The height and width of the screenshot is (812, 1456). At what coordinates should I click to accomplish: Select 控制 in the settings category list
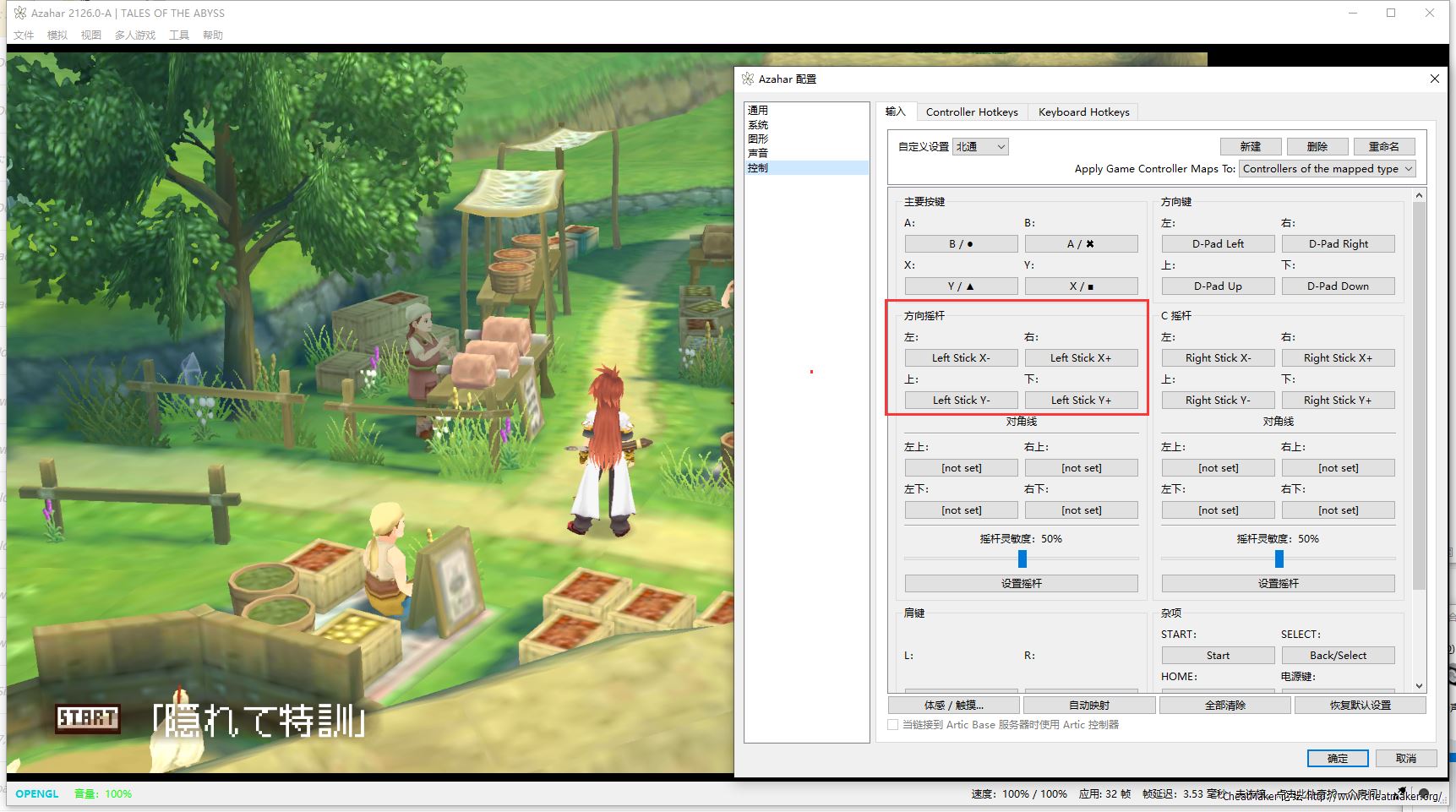806,167
